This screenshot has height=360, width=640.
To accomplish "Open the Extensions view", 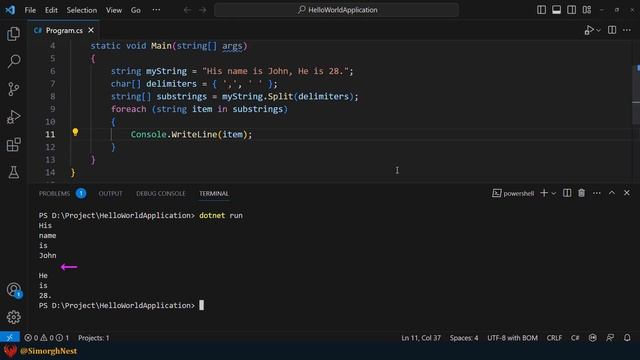I will pyautogui.click(x=13, y=144).
